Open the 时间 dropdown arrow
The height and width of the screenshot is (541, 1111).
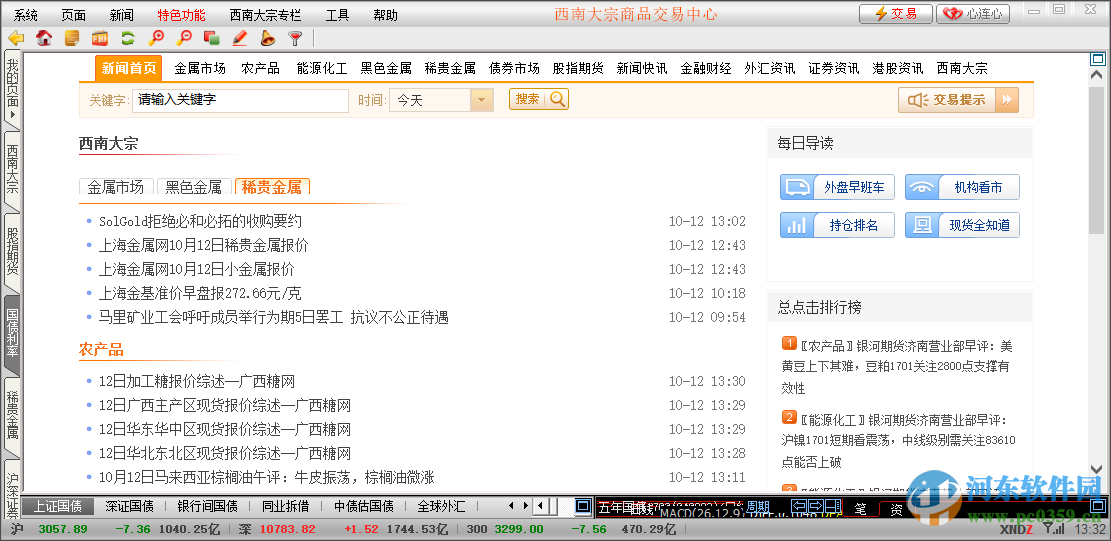click(x=482, y=100)
